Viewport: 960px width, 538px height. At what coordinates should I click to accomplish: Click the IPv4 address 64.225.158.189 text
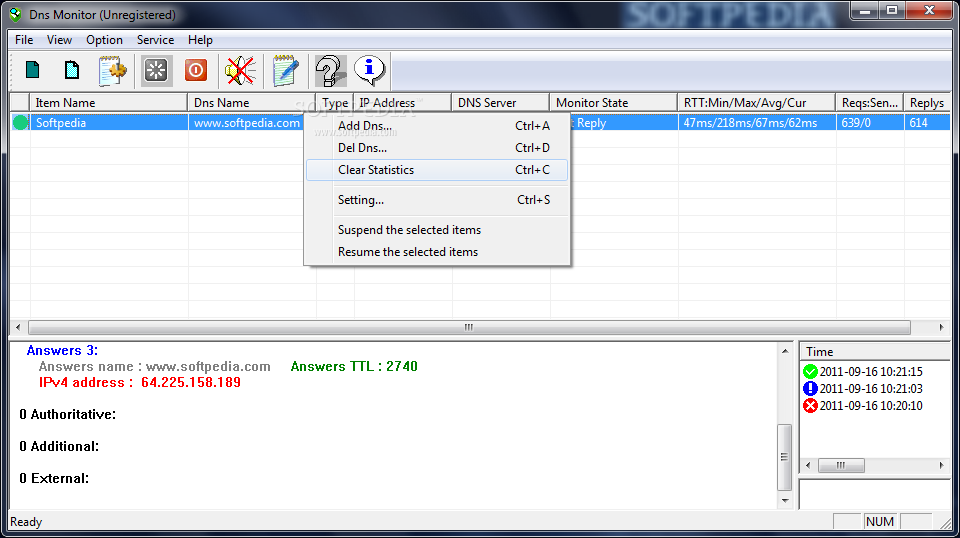pyautogui.click(x=140, y=383)
